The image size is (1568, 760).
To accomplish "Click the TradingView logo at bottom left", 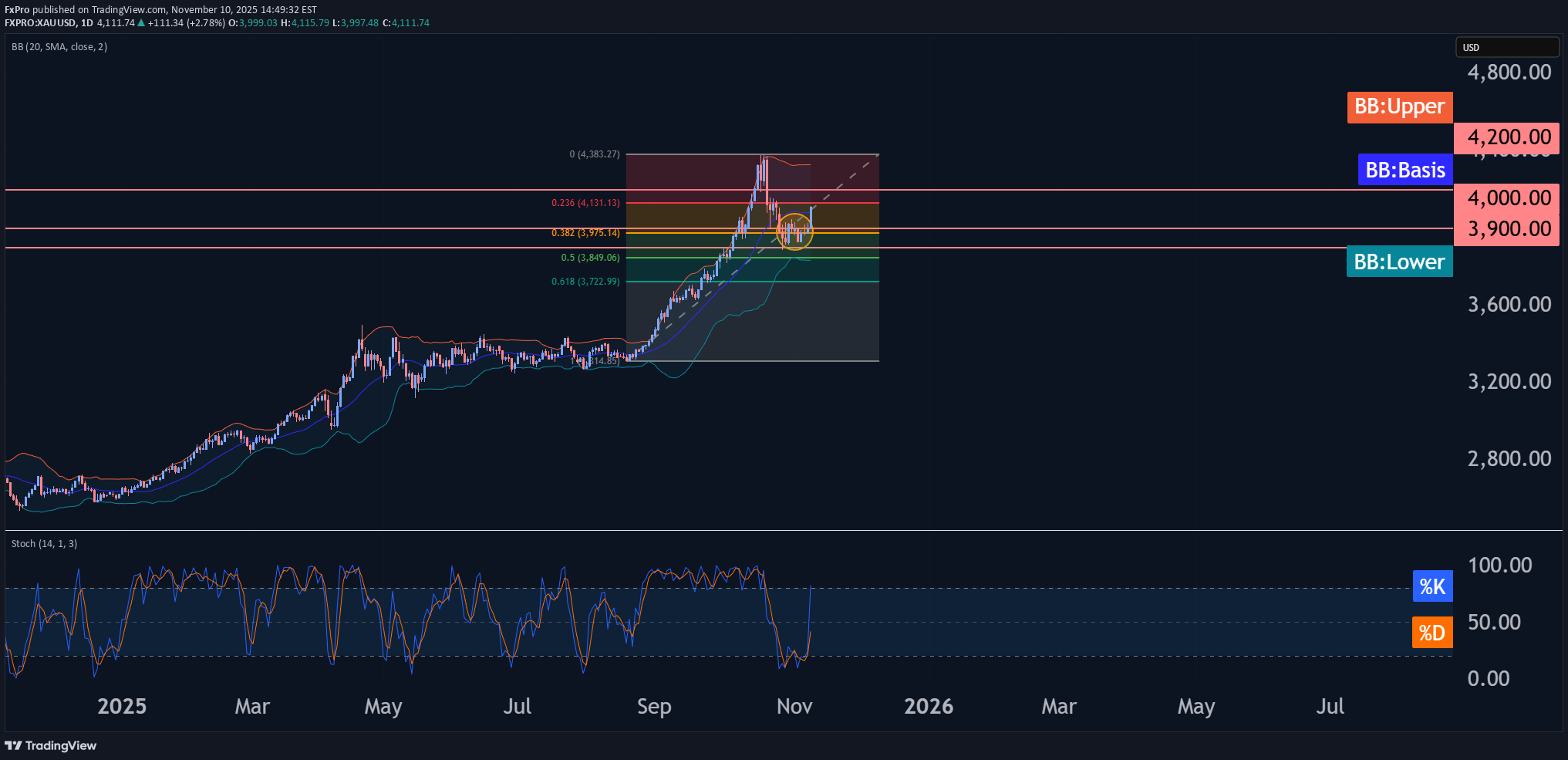I will point(51,745).
